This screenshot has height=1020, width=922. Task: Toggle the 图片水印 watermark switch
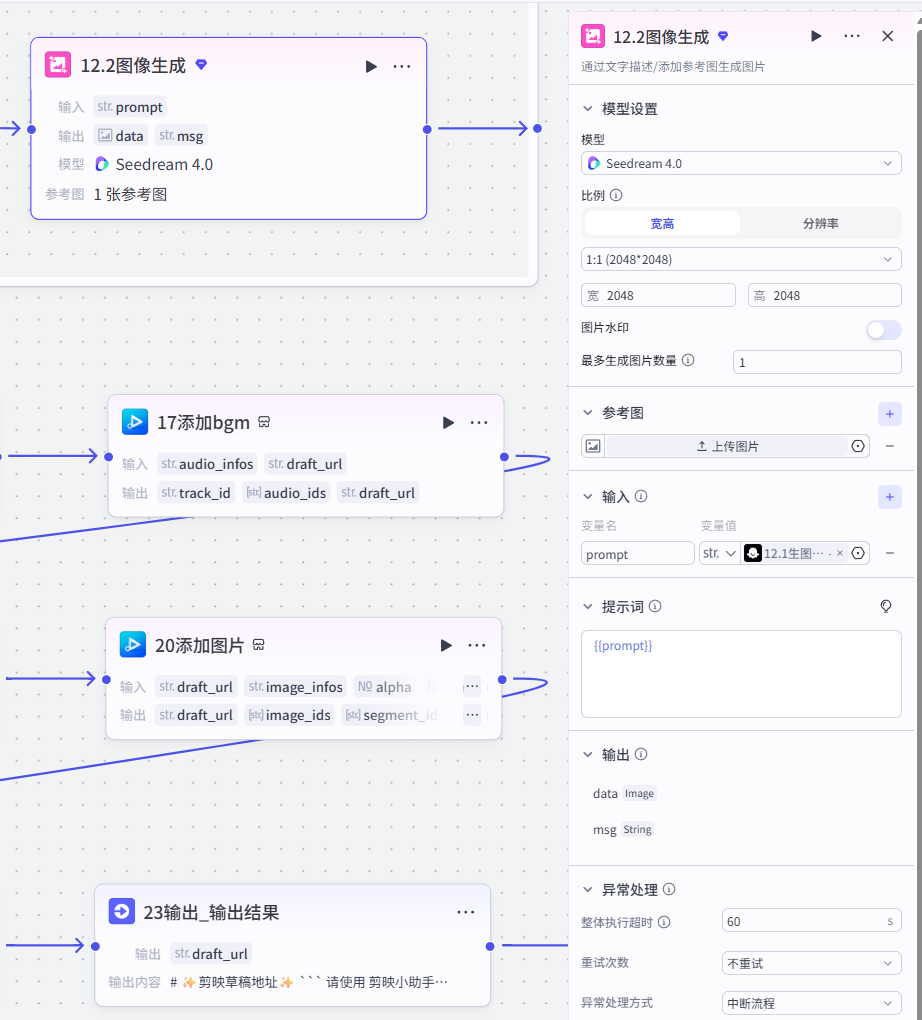click(884, 330)
